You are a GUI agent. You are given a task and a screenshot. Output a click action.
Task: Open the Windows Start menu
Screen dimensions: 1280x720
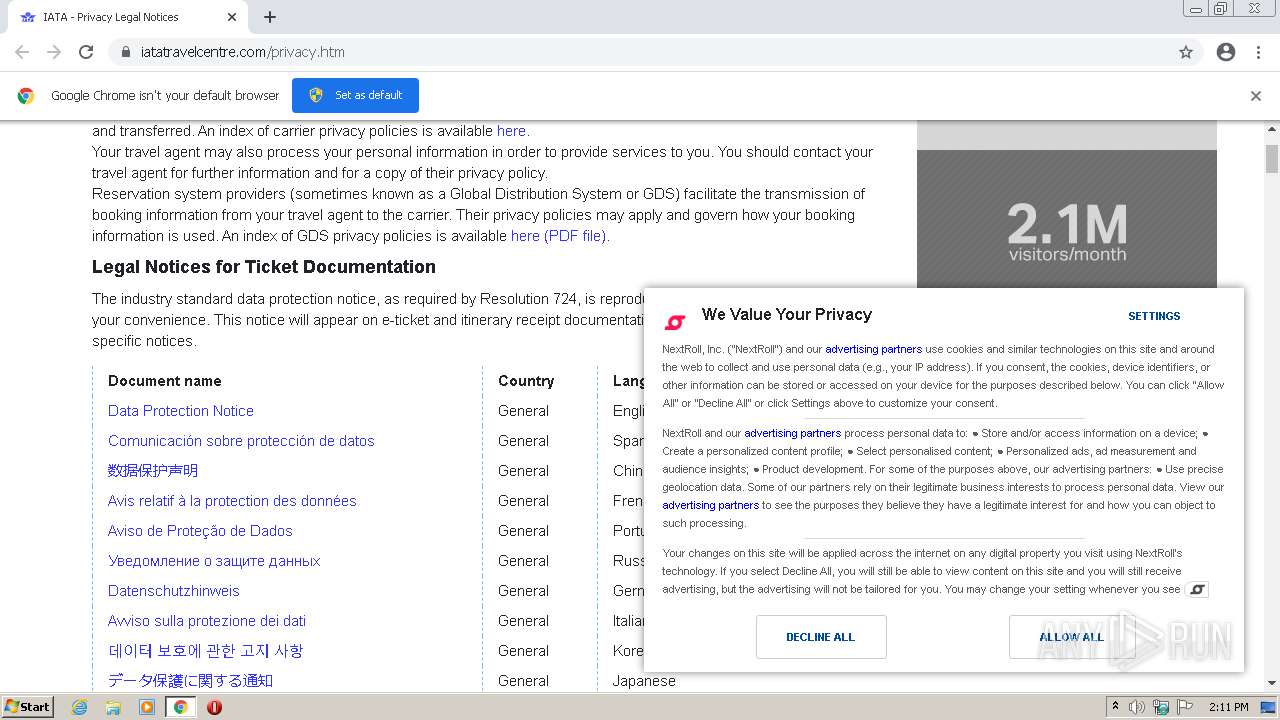(28, 706)
